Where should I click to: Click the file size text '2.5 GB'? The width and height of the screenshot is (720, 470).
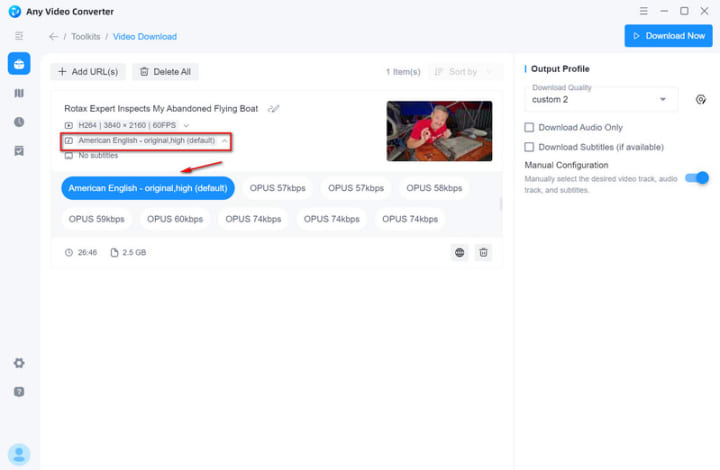coord(134,252)
